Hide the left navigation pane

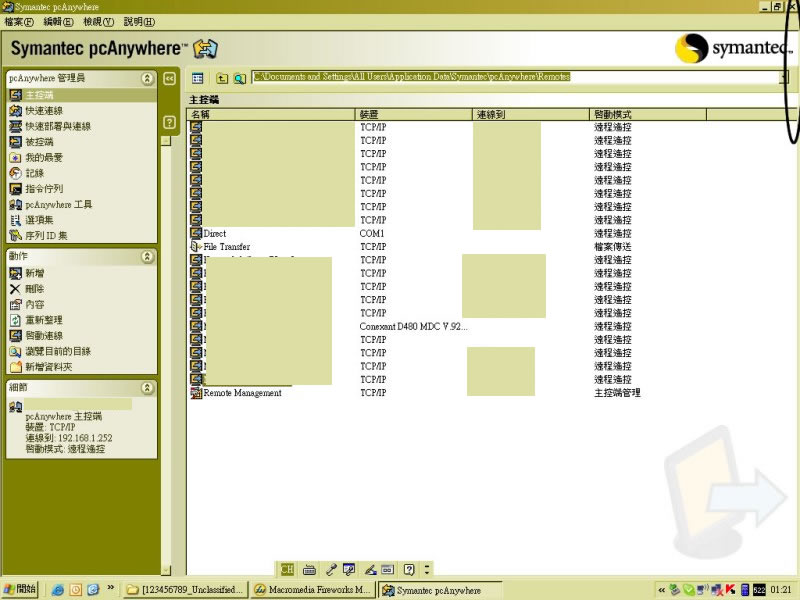pos(169,78)
